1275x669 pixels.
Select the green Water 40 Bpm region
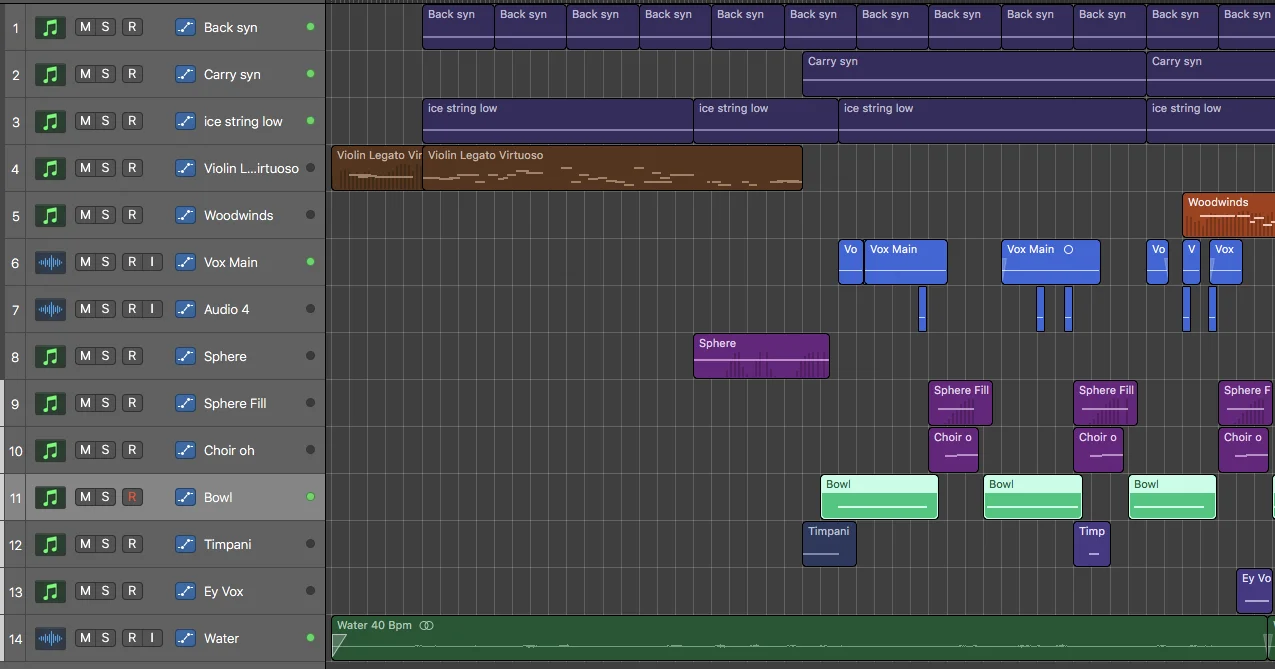(799, 638)
